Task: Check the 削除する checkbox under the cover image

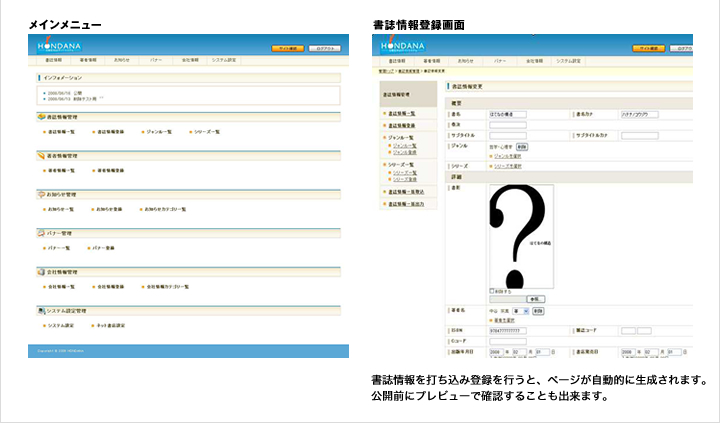Action: [492, 291]
